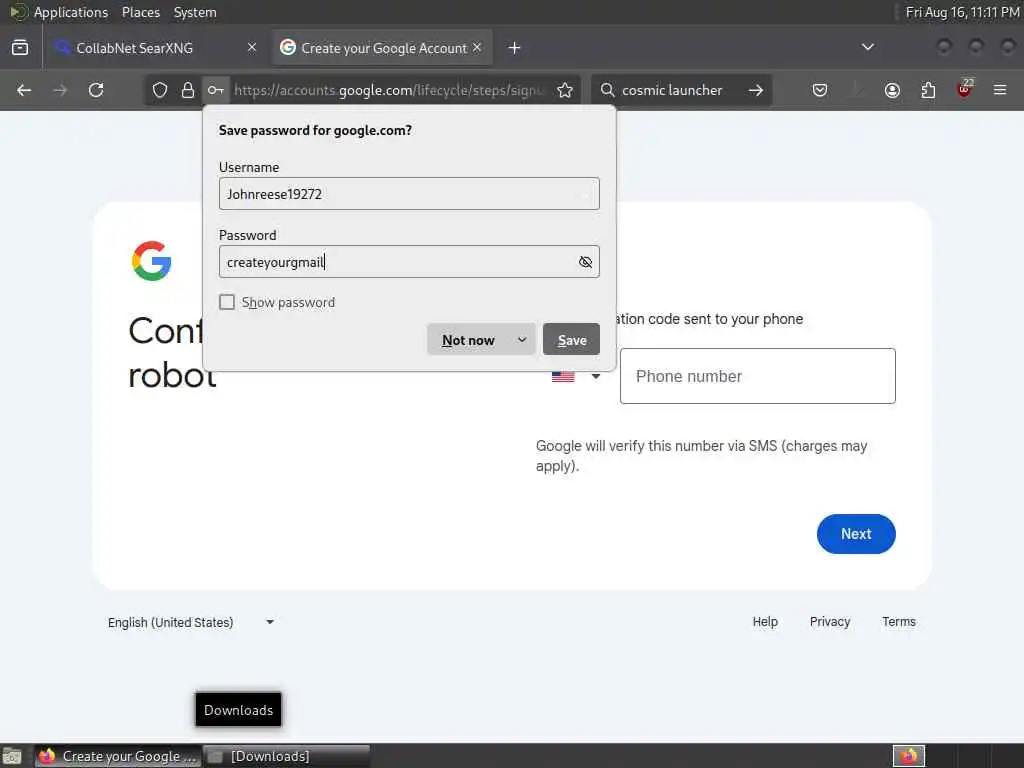The height and width of the screenshot is (768, 1024).
Task: Open the extensions puzzle icon
Action: coord(928,90)
